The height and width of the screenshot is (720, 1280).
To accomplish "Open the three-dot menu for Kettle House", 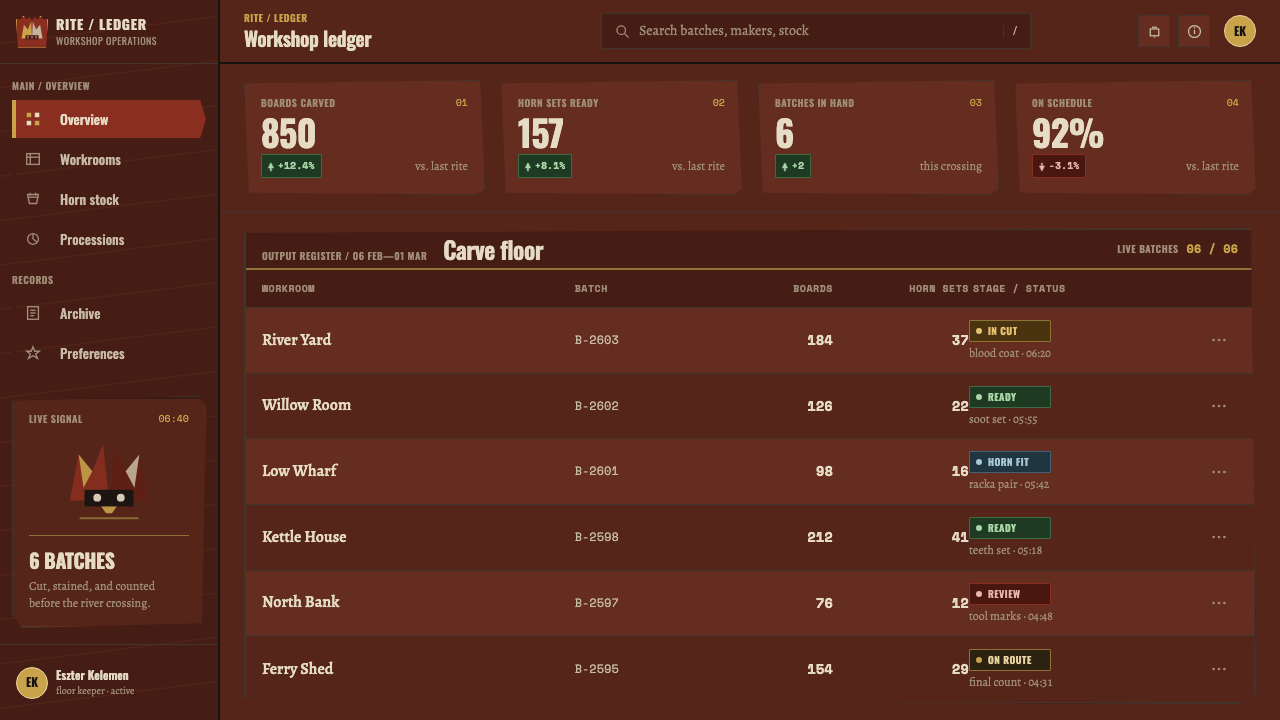I will pos(1219,537).
